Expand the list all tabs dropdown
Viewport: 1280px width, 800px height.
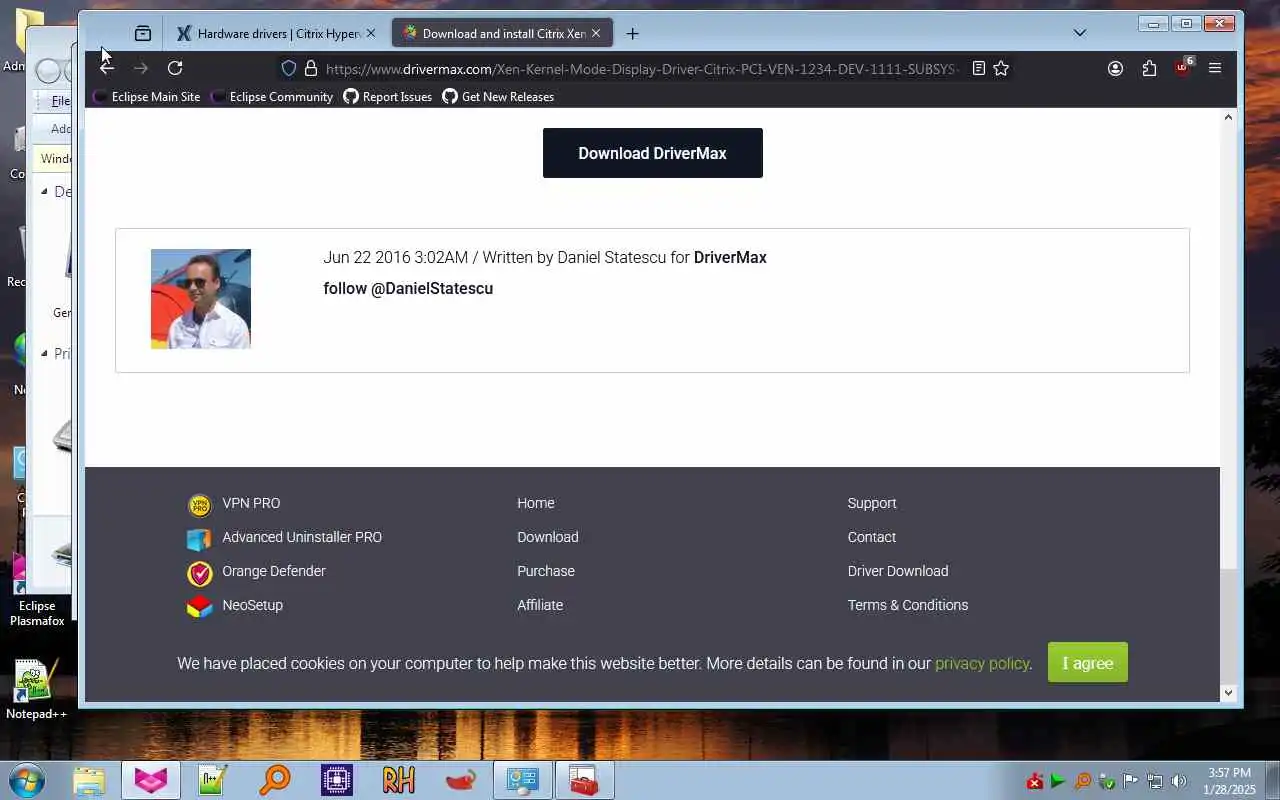point(1080,33)
